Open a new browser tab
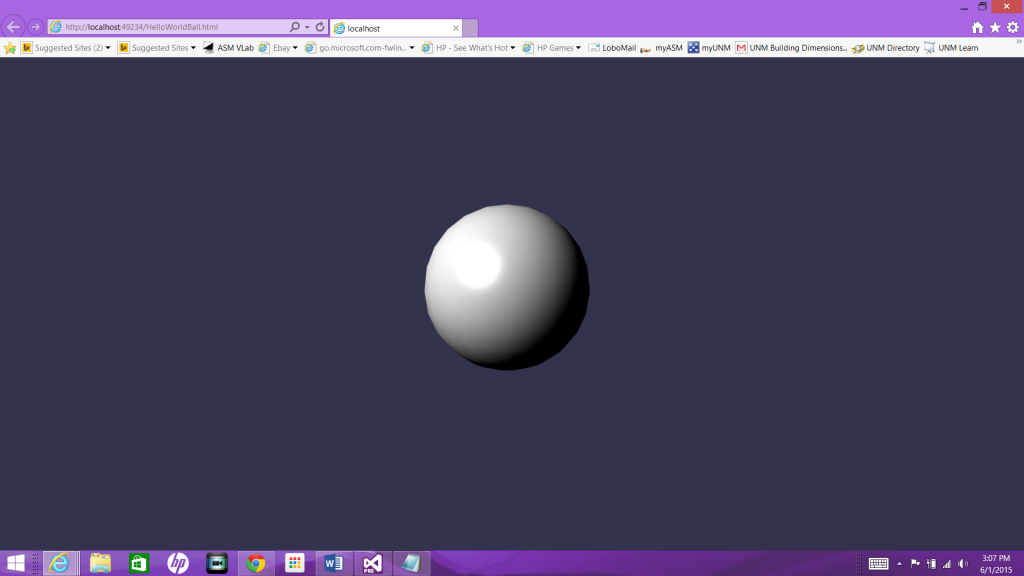The width and height of the screenshot is (1024, 576). coord(469,28)
